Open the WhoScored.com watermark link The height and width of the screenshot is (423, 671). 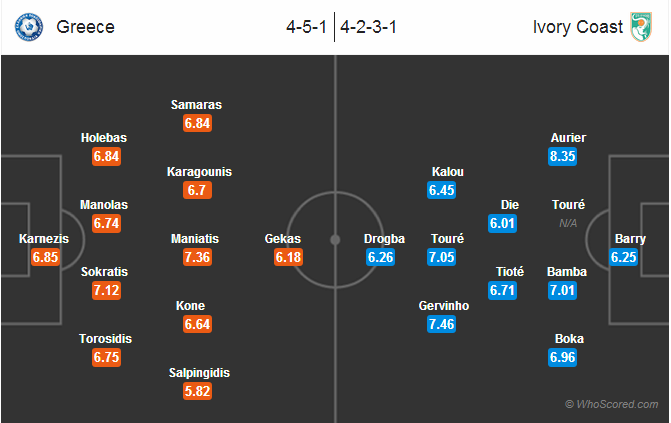pyautogui.click(x=612, y=404)
